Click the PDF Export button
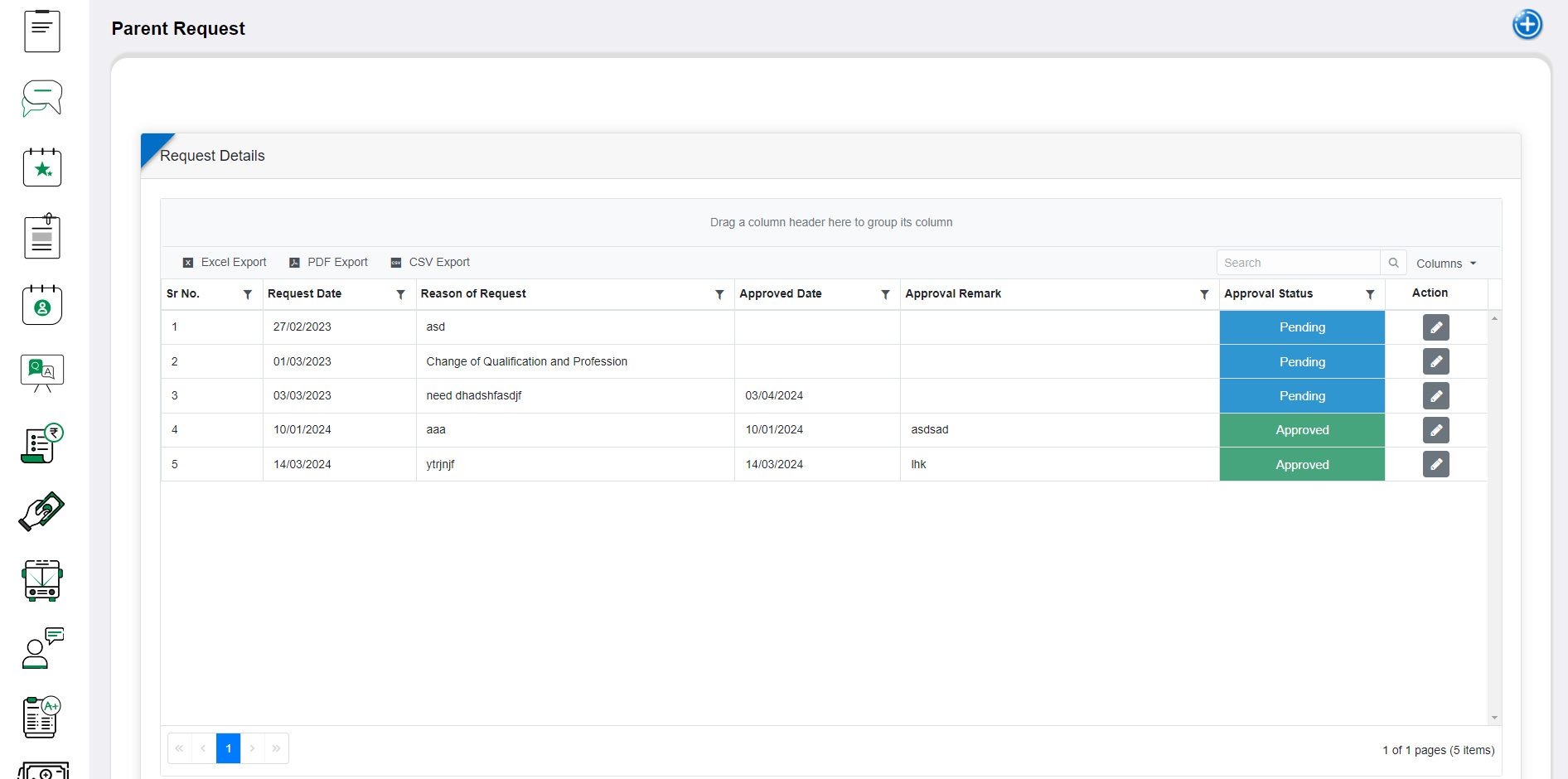The height and width of the screenshot is (779, 1568). coord(329,263)
